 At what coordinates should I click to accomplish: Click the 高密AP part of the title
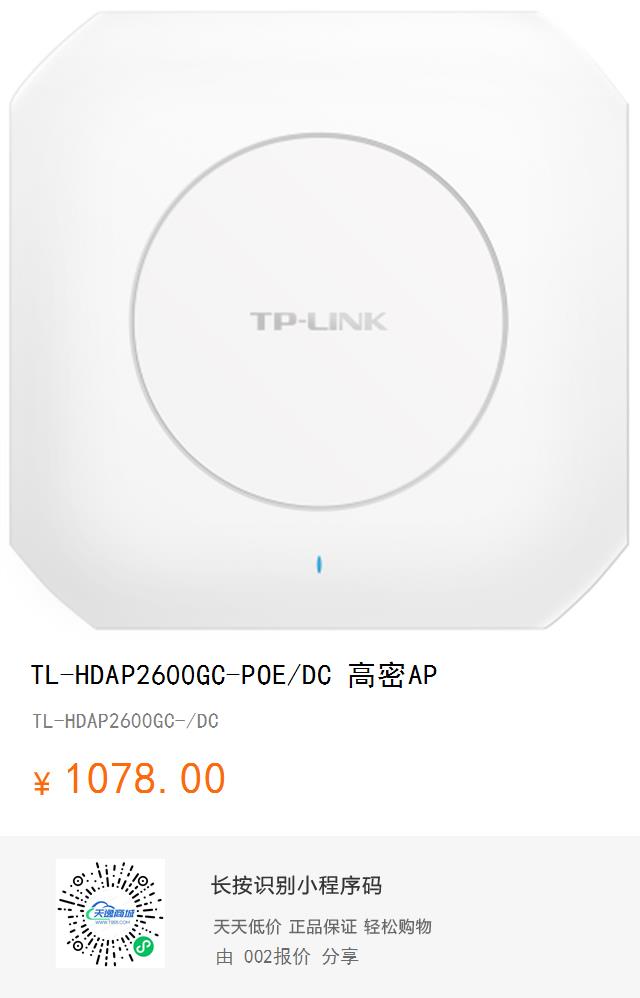393,675
